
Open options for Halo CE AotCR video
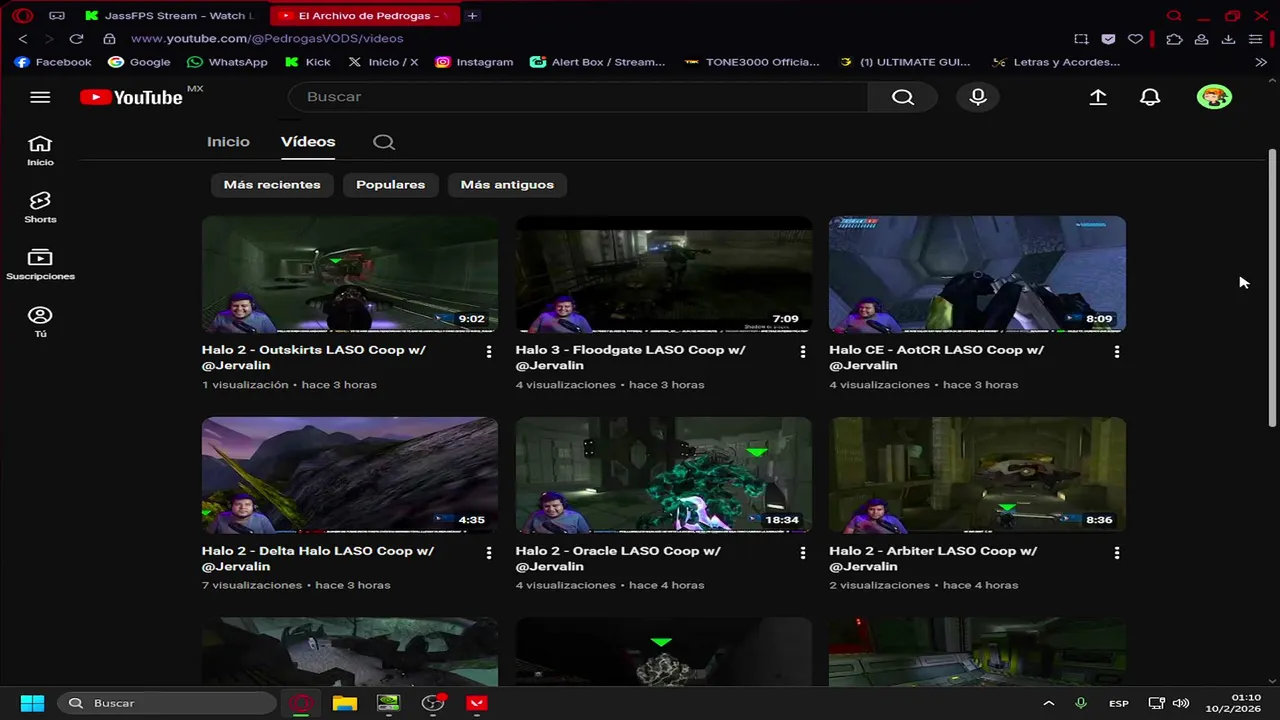click(x=1117, y=352)
